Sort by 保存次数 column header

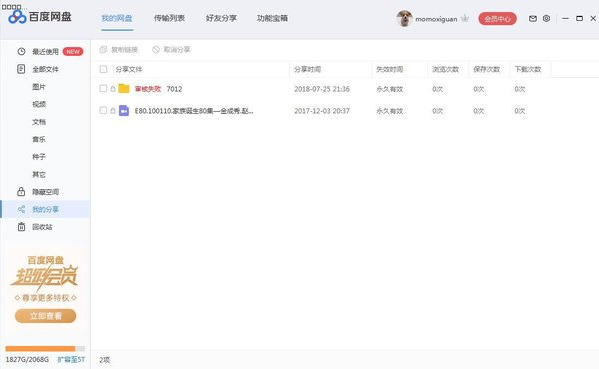487,69
